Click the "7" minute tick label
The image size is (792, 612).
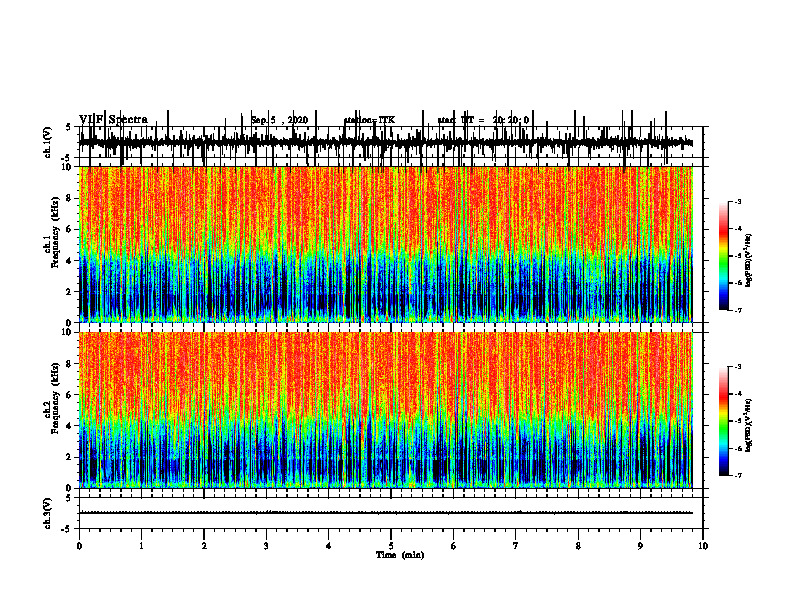pyautogui.click(x=516, y=546)
